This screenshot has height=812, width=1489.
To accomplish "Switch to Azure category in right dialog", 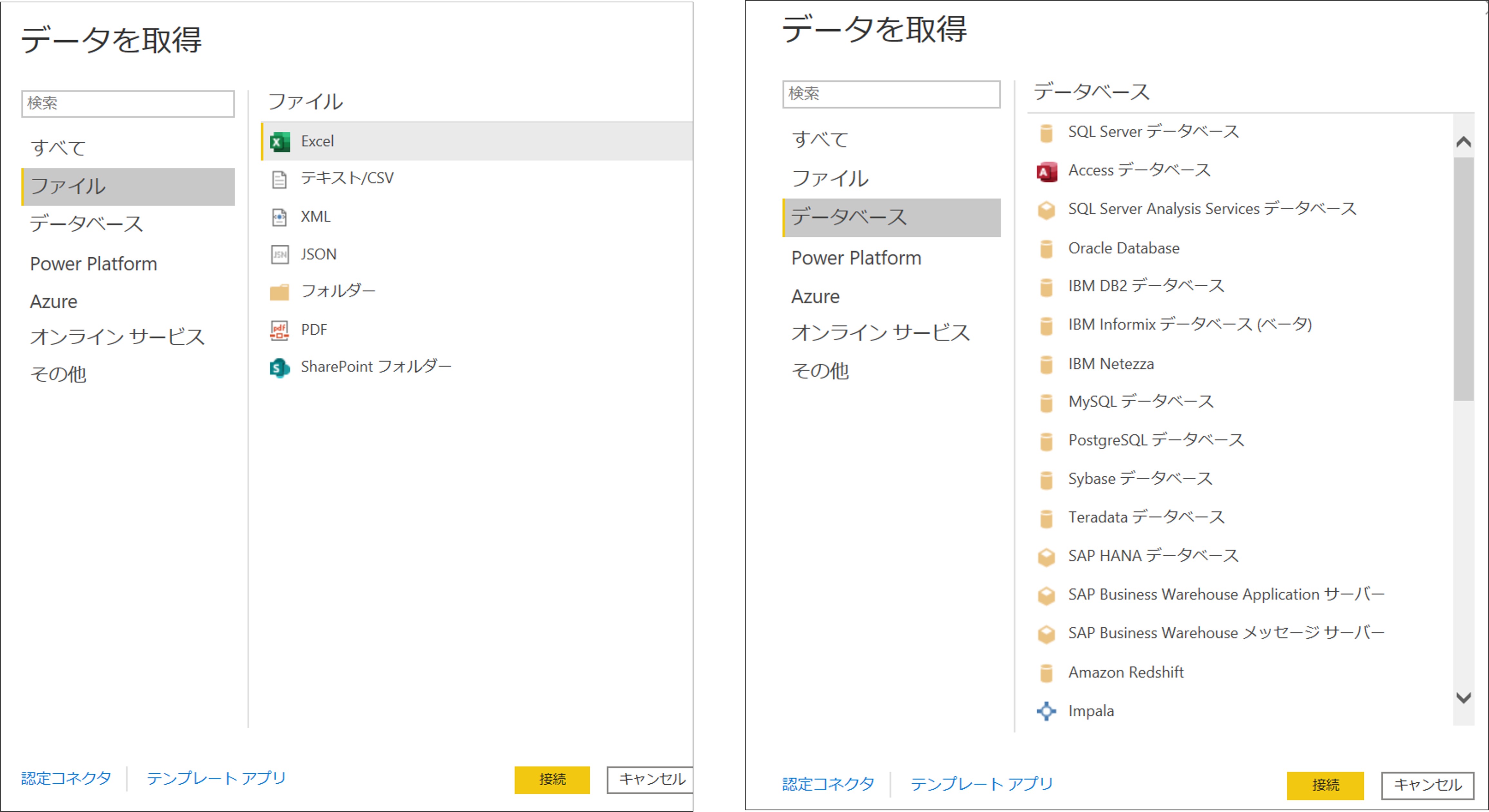I will pos(815,296).
